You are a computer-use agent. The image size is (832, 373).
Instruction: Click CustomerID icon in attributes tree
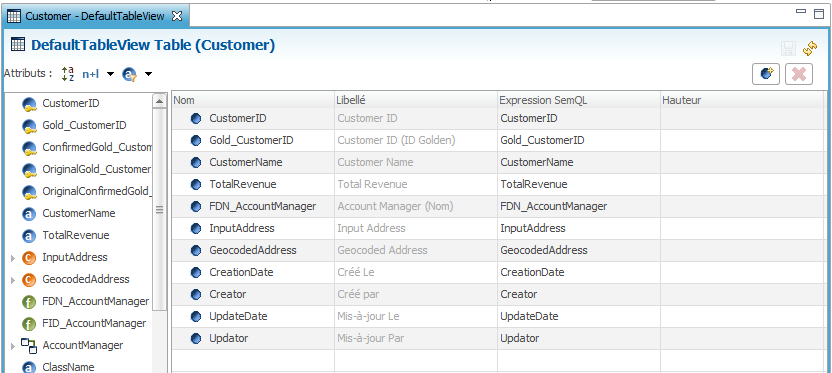click(x=29, y=104)
